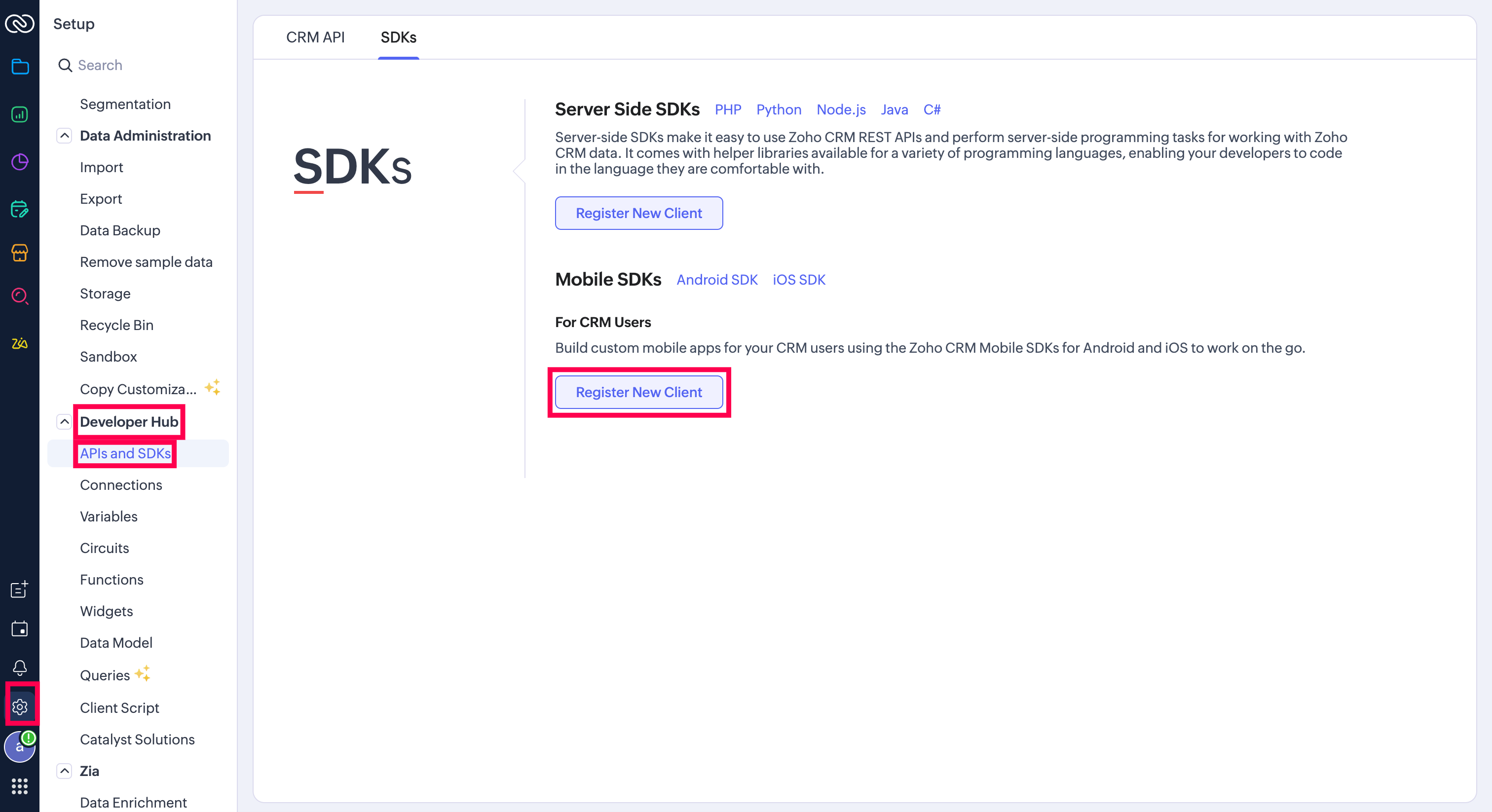This screenshot has width=1492, height=812.
Task: Click the quick create note icon
Action: pyautogui.click(x=20, y=589)
